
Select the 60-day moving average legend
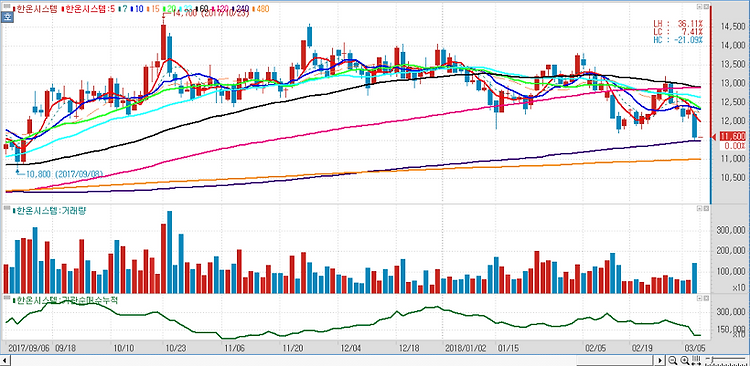coord(203,9)
